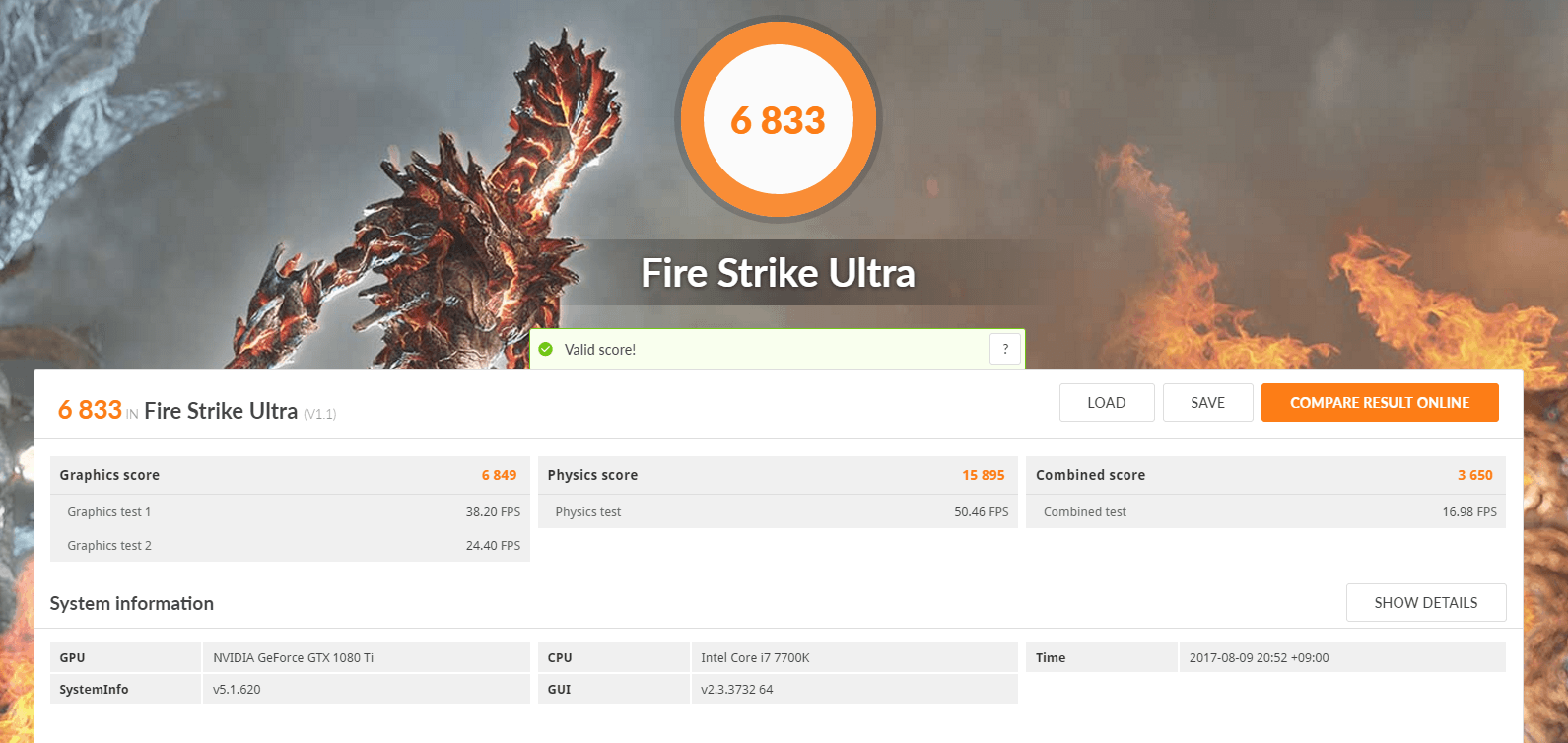
Task: Select the 6 833 score in result header
Action: click(x=90, y=410)
